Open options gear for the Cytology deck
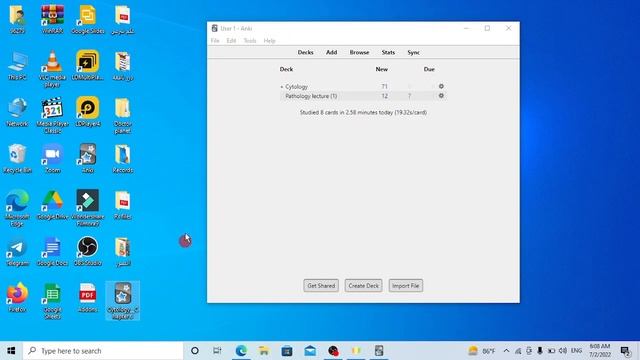 point(441,87)
